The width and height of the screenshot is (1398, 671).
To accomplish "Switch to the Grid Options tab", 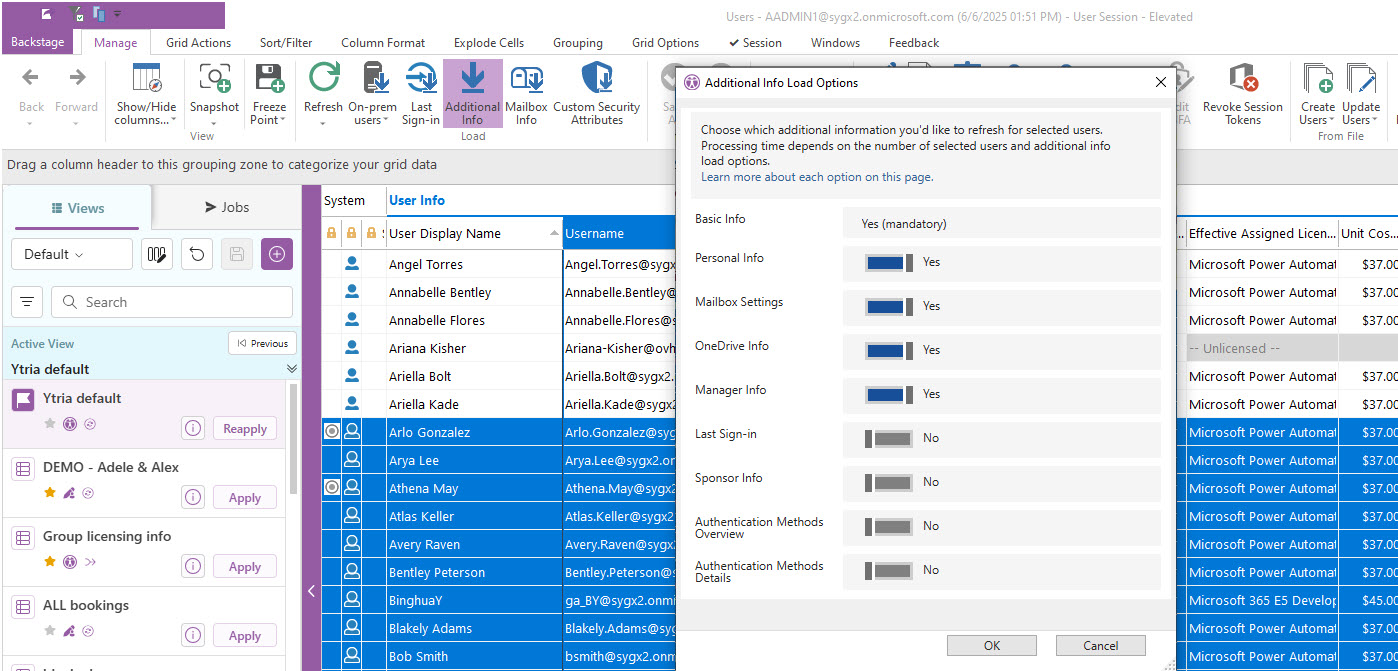I will pyautogui.click(x=665, y=43).
